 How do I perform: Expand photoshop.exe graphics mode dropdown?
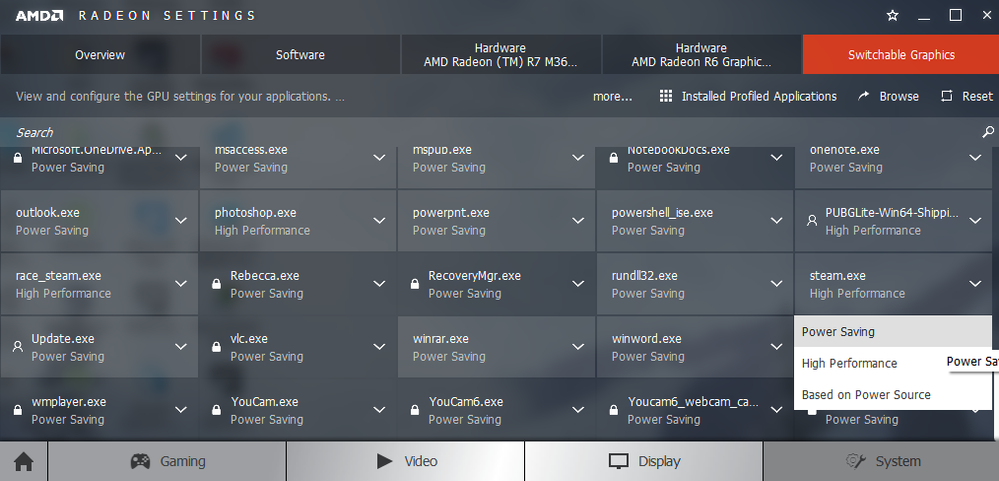point(380,220)
